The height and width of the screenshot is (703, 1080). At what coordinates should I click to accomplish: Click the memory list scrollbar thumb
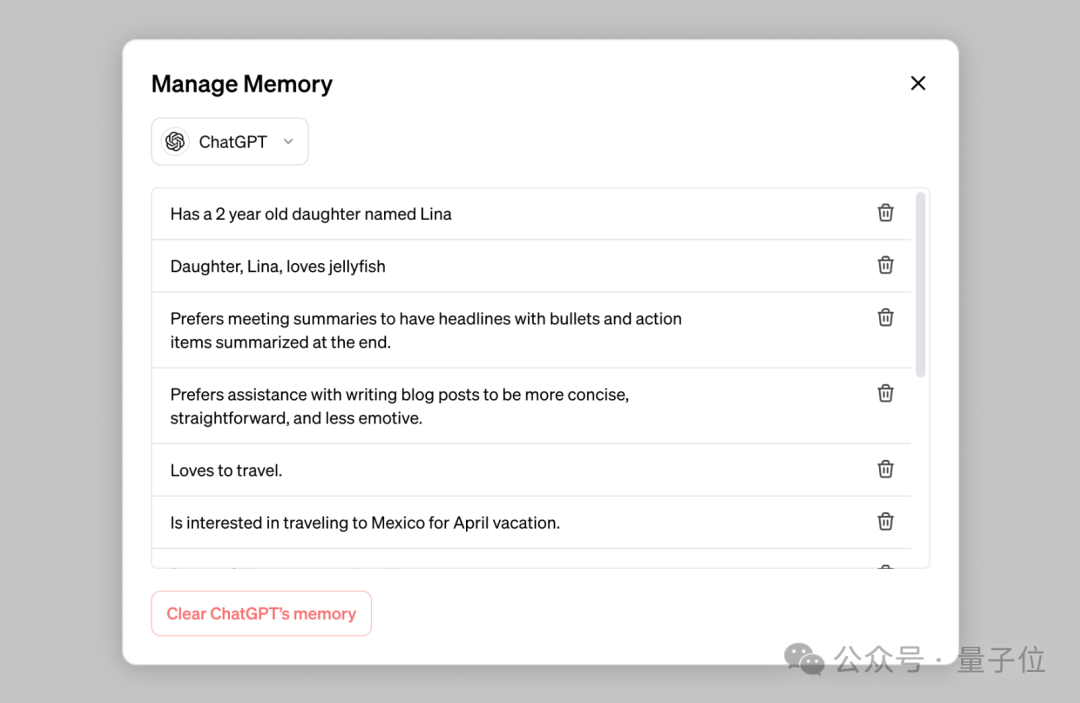(x=920, y=284)
